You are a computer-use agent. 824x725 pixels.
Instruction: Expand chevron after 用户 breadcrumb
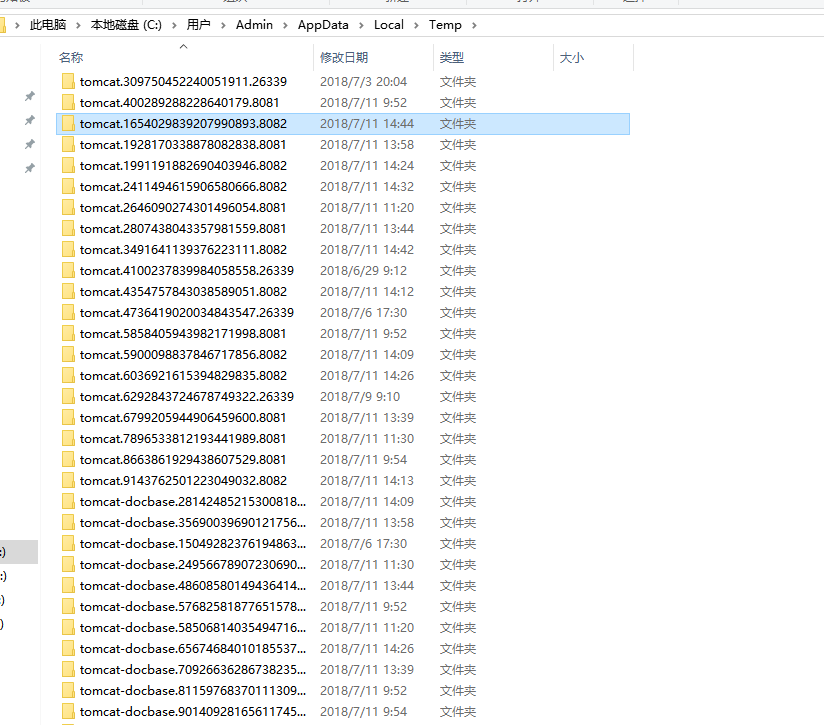point(223,25)
